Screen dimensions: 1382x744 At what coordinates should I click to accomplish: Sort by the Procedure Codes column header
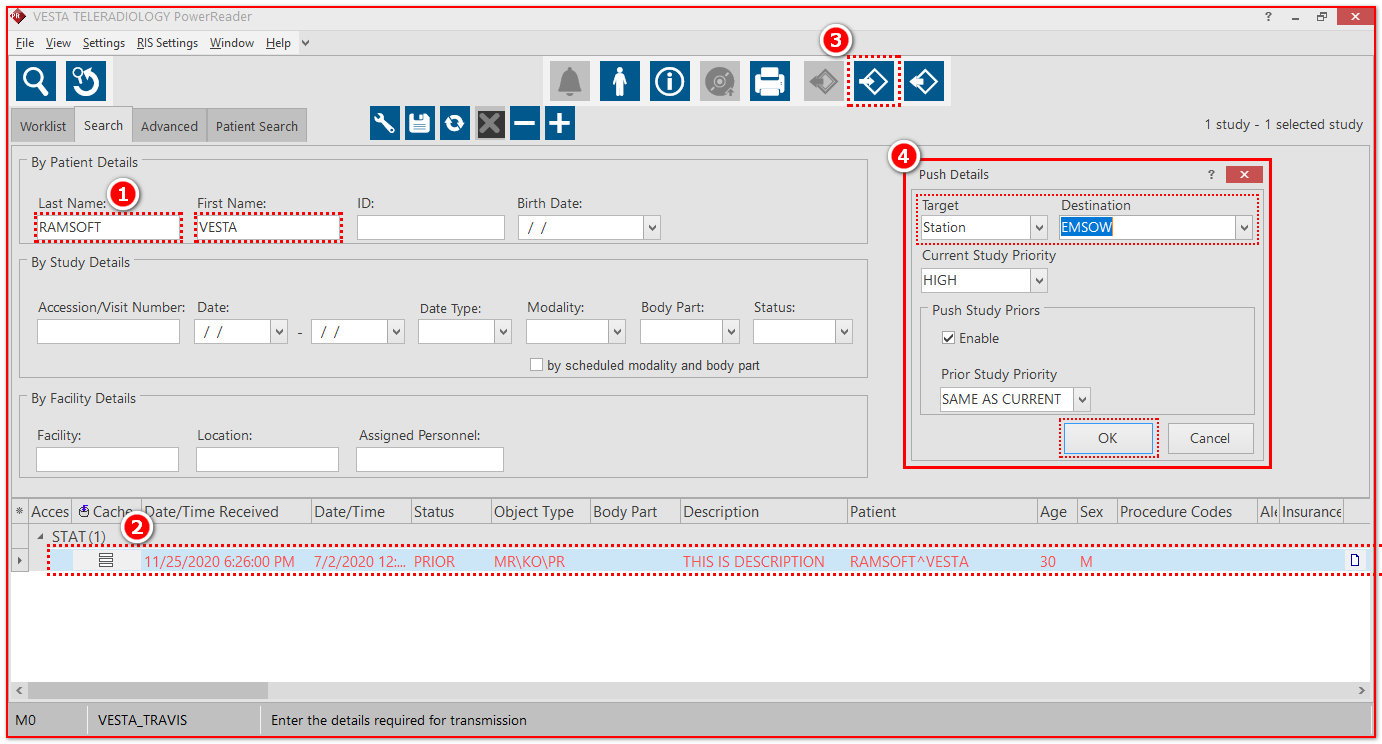pos(1187,511)
